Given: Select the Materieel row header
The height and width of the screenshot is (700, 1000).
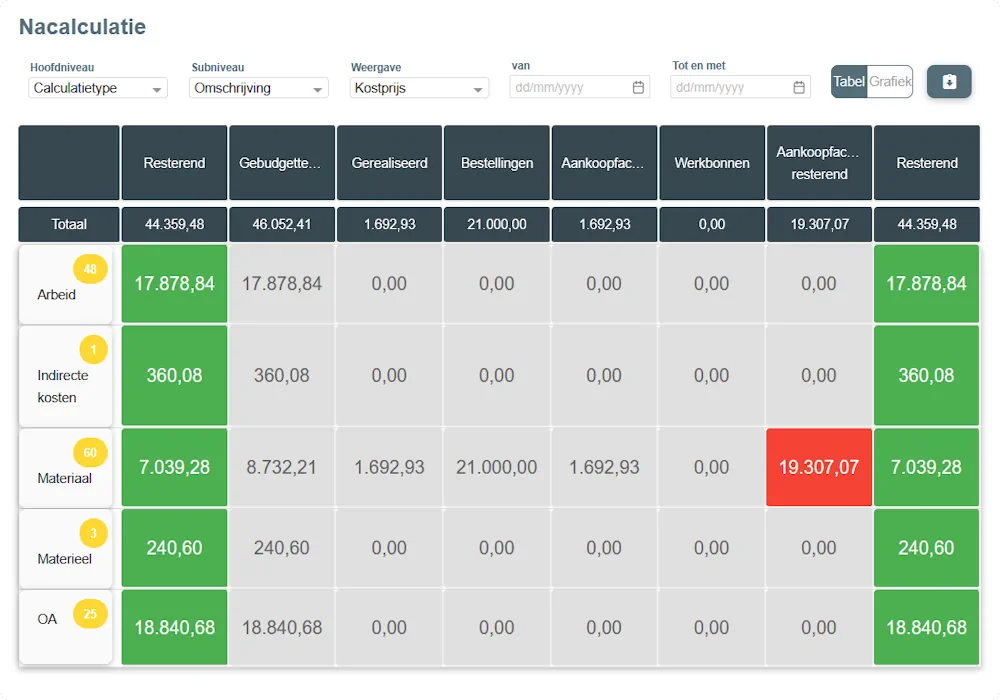Looking at the screenshot, I should (66, 548).
